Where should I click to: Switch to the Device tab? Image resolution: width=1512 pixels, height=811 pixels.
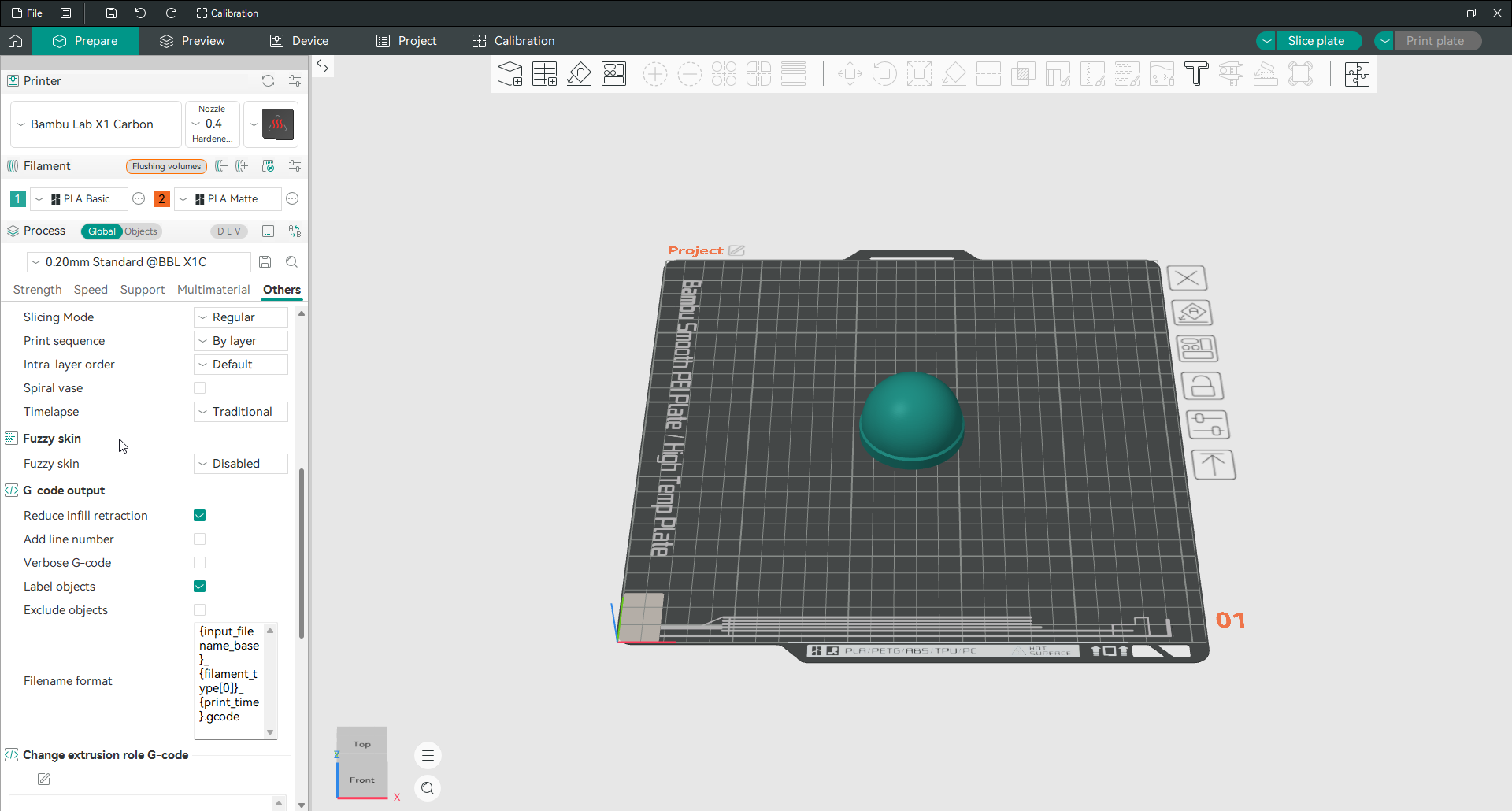[x=299, y=41]
